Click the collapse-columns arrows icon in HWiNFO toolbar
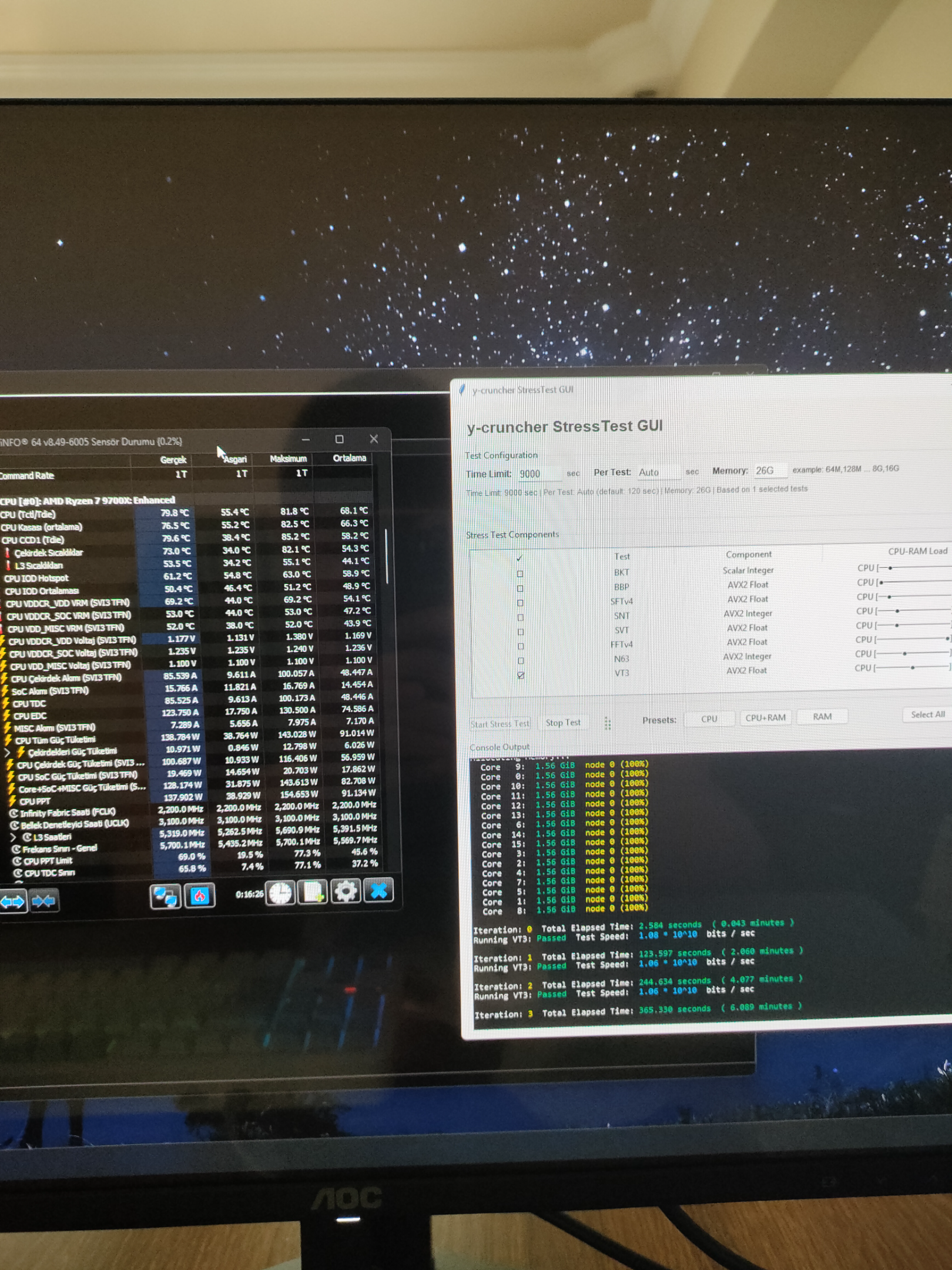Viewport: 952px width, 1270px height. (44, 900)
